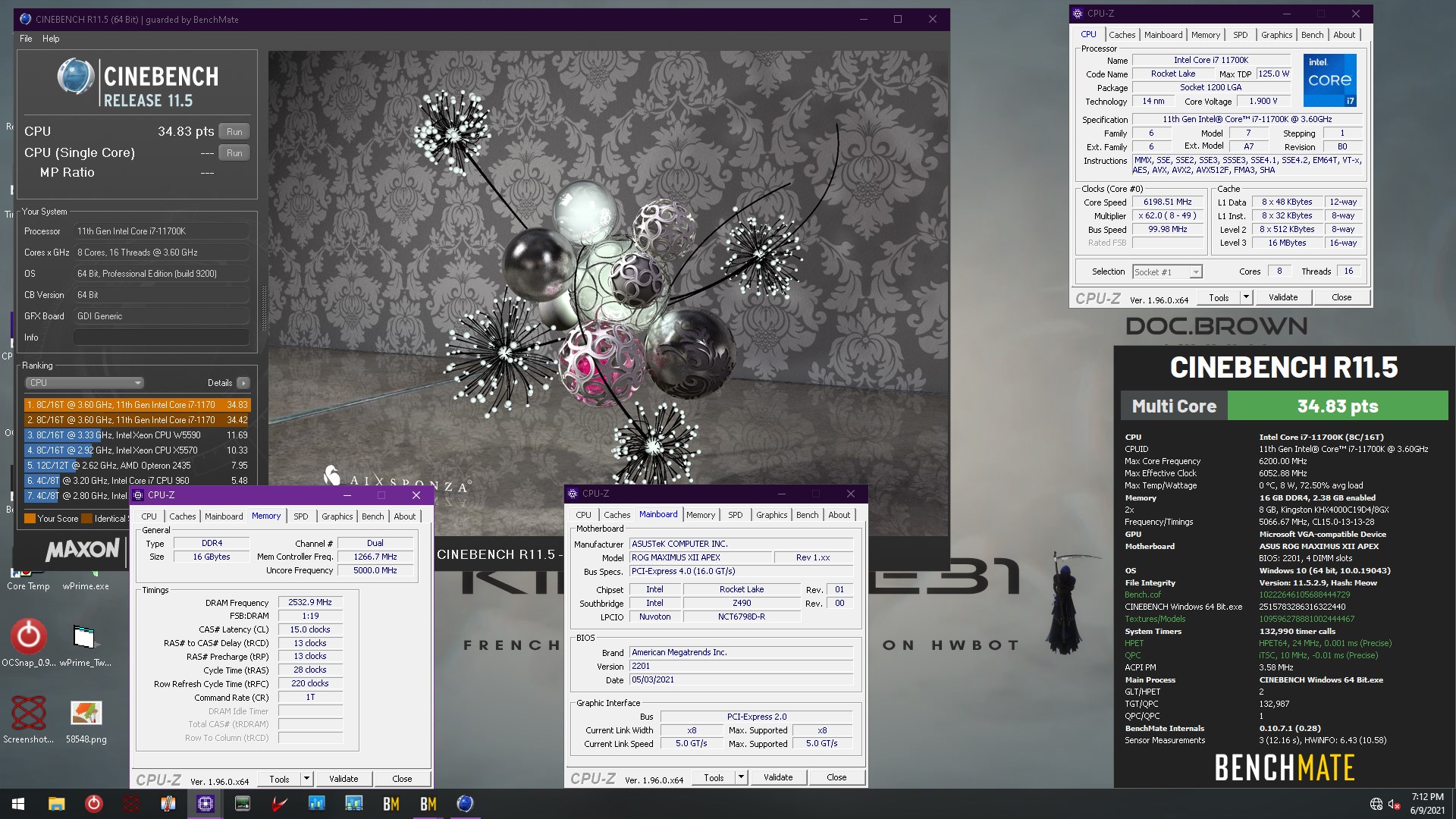This screenshot has height=819, width=1456.
Task: Click the CPU-Z icon in top-right window title
Action: pyautogui.click(x=1078, y=13)
